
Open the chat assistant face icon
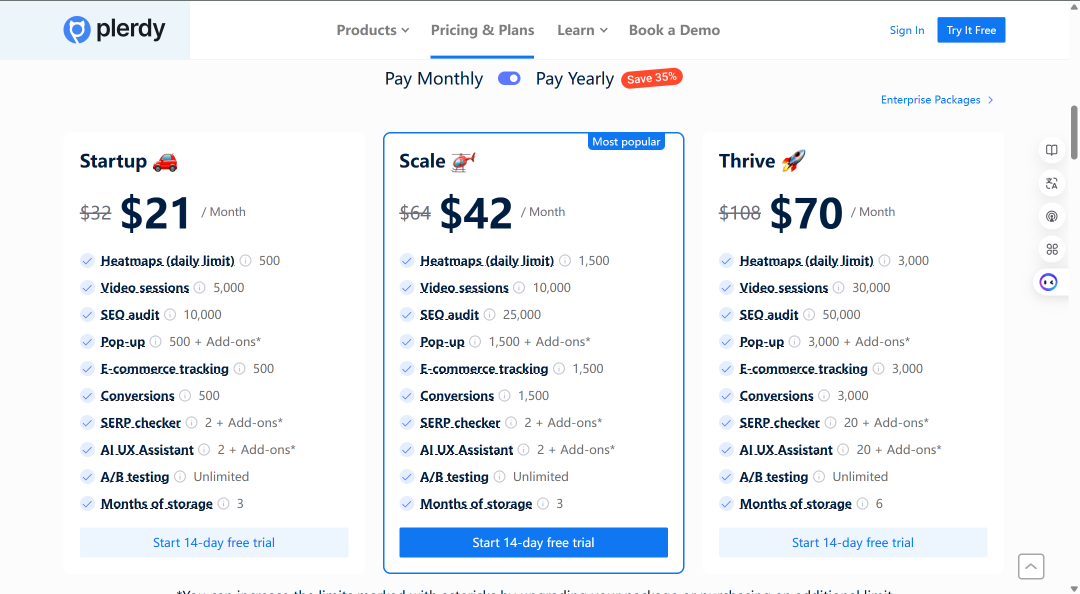pyautogui.click(x=1048, y=282)
